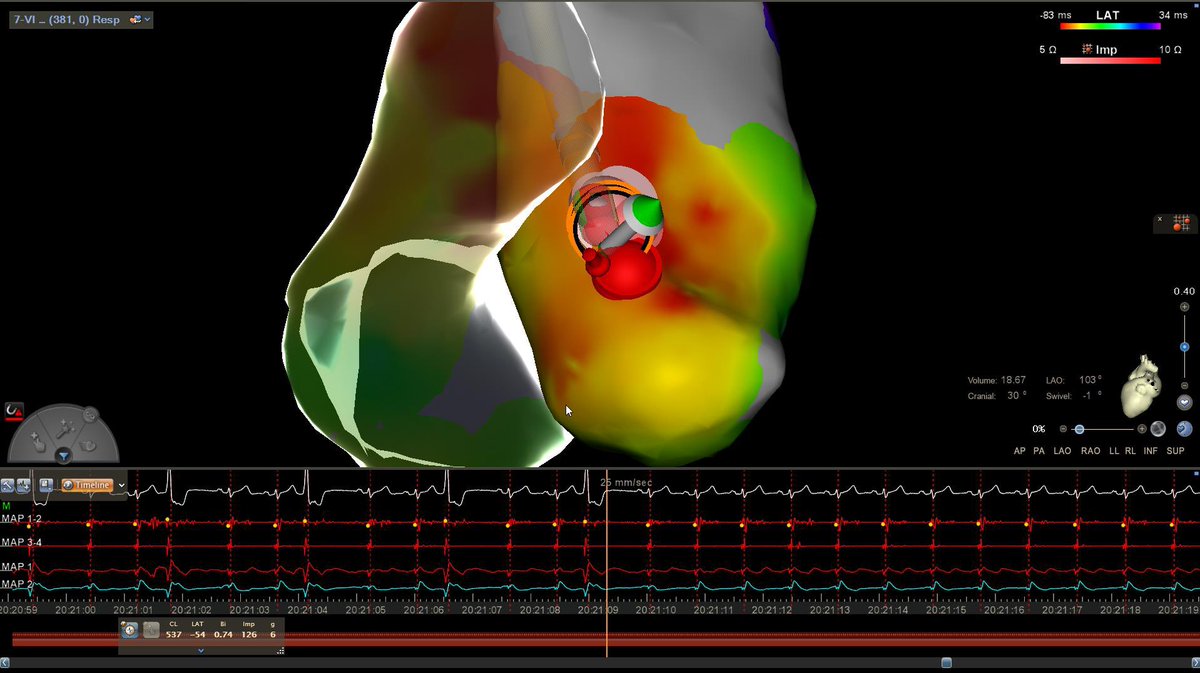
Task: Open the dropdown arrow next to Timeline
Action: click(x=122, y=485)
